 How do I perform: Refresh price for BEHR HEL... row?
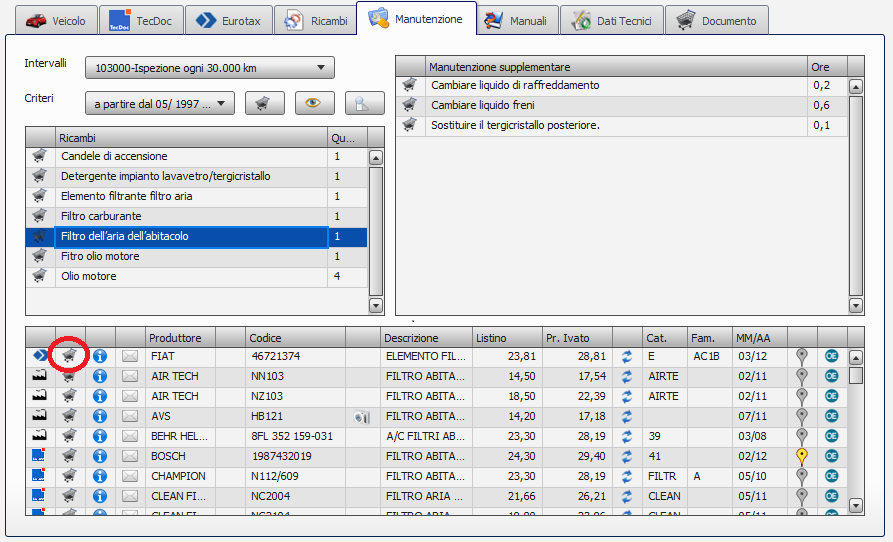(x=627, y=436)
